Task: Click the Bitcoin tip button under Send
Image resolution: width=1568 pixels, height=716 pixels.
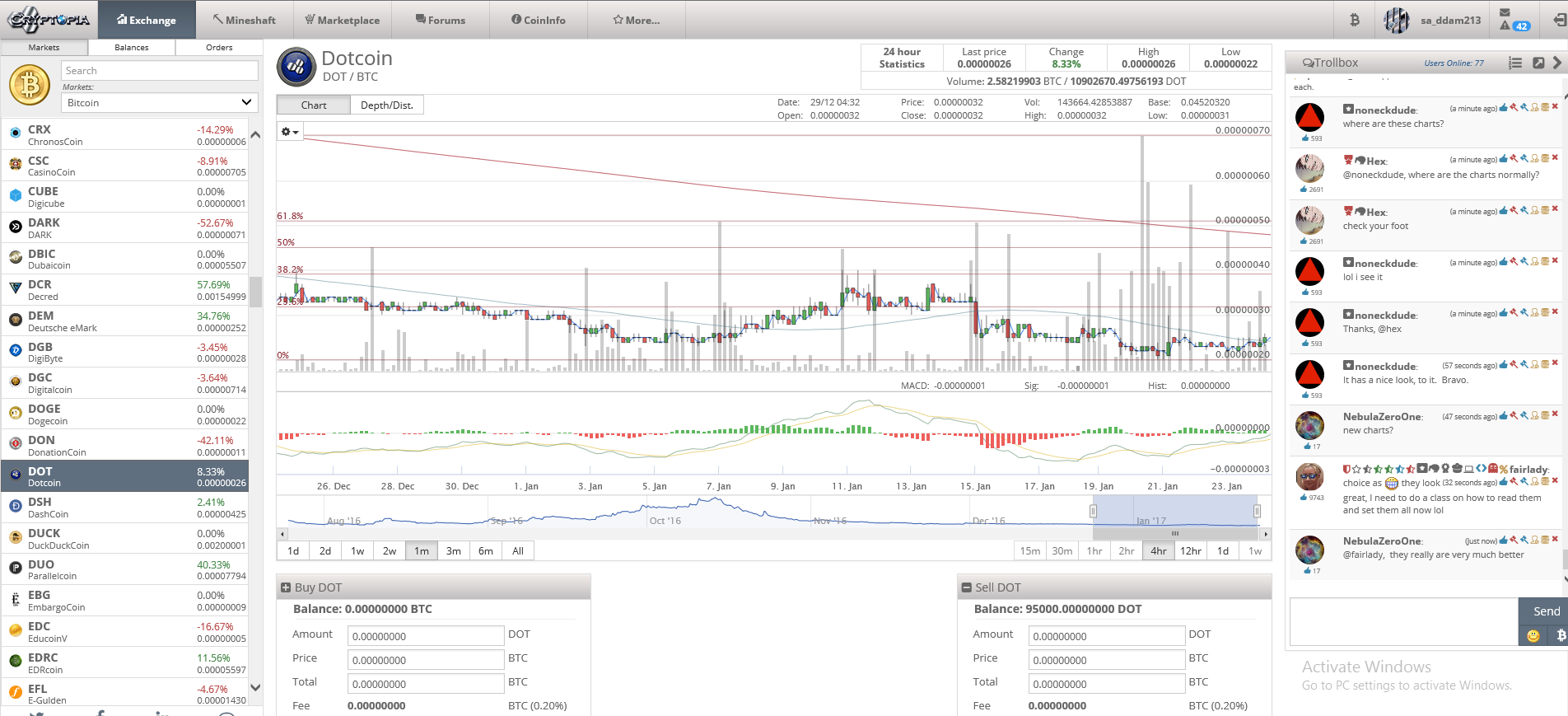Action: 1561,635
